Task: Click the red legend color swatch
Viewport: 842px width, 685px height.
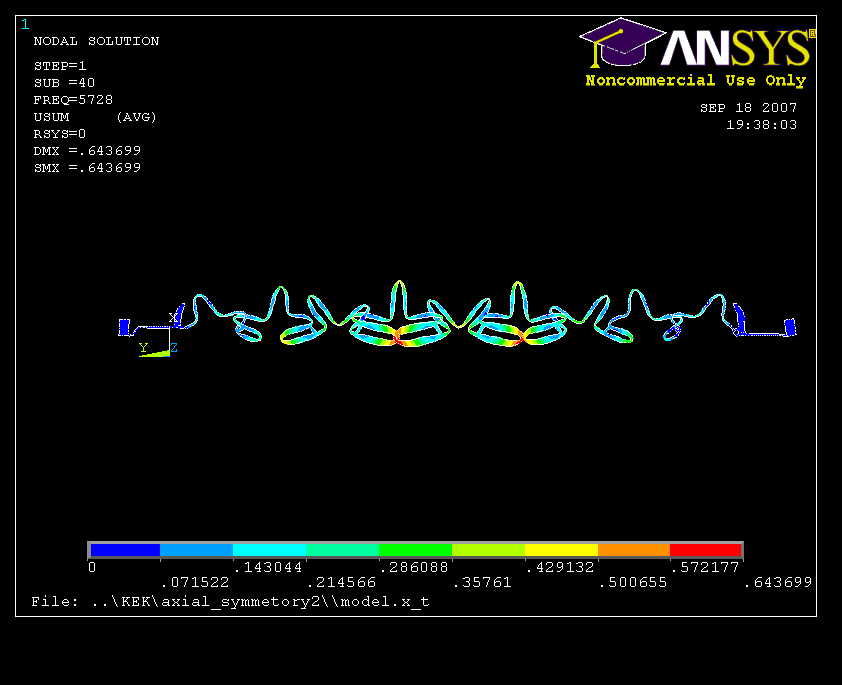Action: 706,550
